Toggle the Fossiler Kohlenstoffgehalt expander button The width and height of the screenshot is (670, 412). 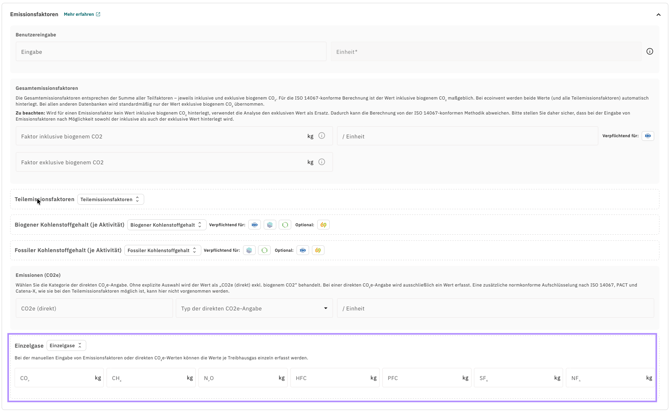pyautogui.click(x=162, y=250)
